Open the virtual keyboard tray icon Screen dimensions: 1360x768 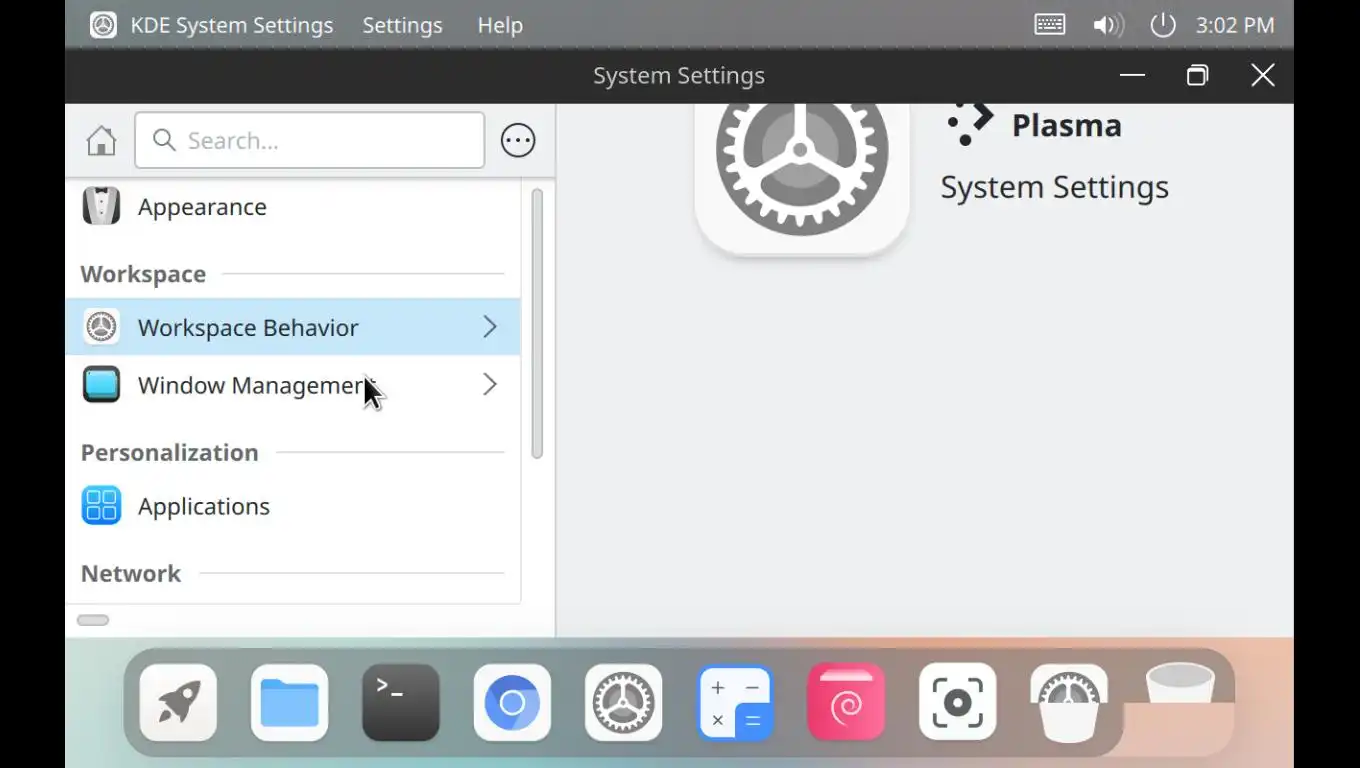coord(1050,25)
